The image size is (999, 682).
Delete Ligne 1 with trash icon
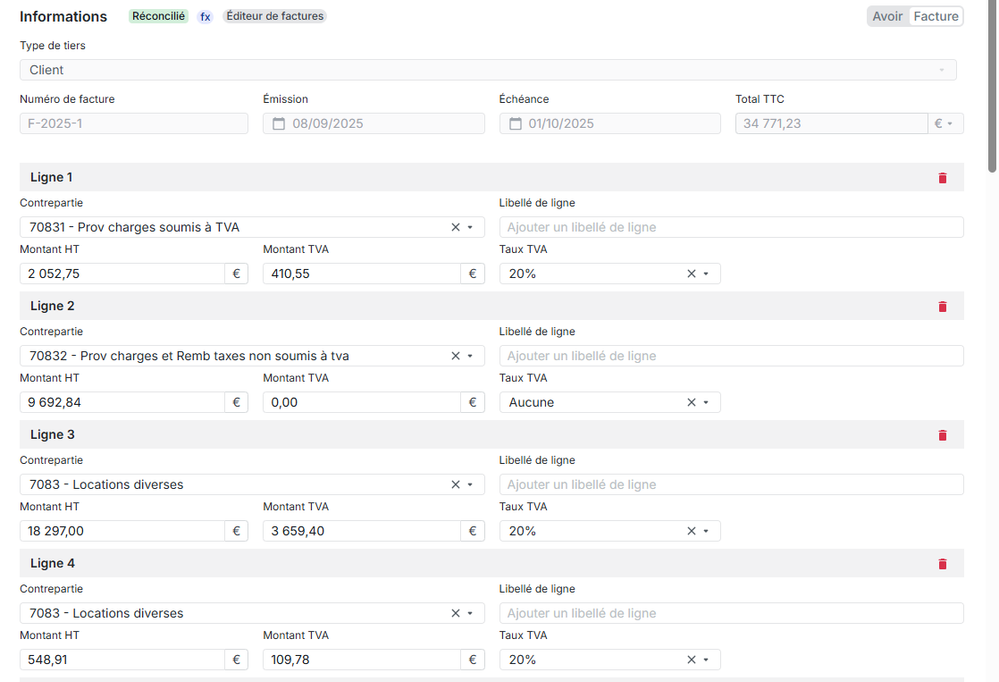(x=942, y=178)
